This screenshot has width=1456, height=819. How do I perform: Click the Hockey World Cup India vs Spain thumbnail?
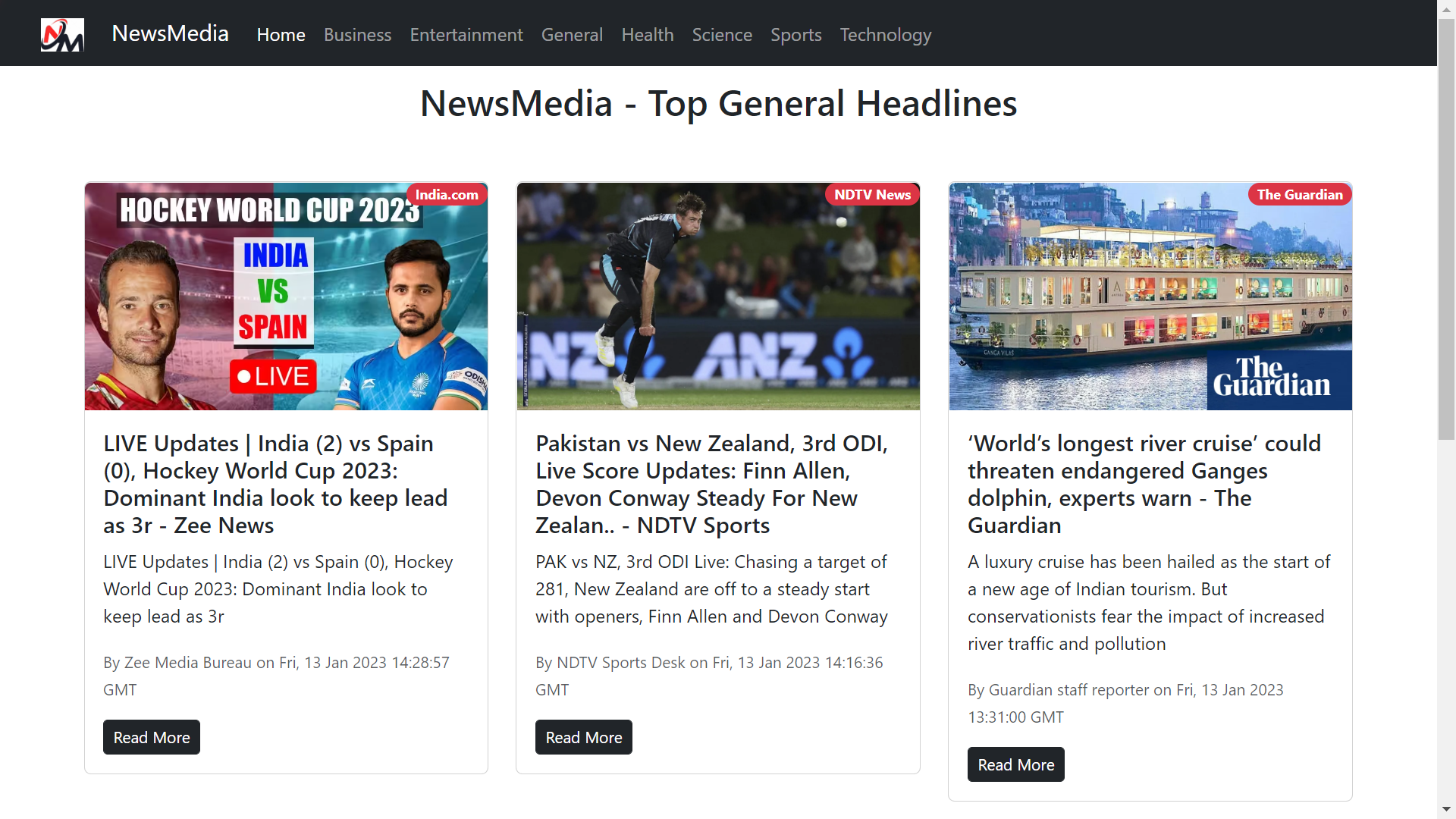click(286, 297)
